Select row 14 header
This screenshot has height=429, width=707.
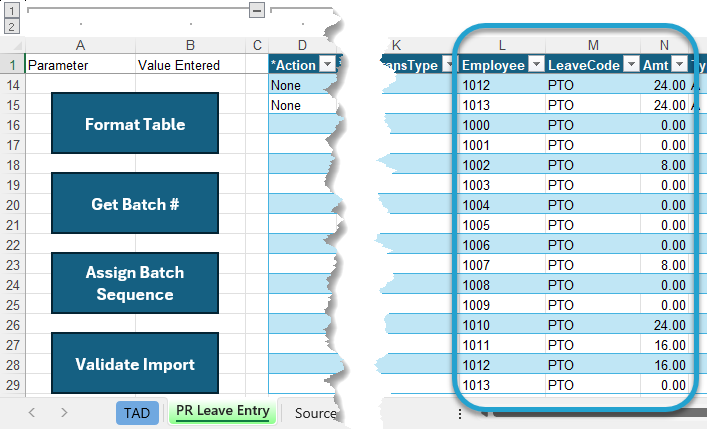click(x=13, y=85)
